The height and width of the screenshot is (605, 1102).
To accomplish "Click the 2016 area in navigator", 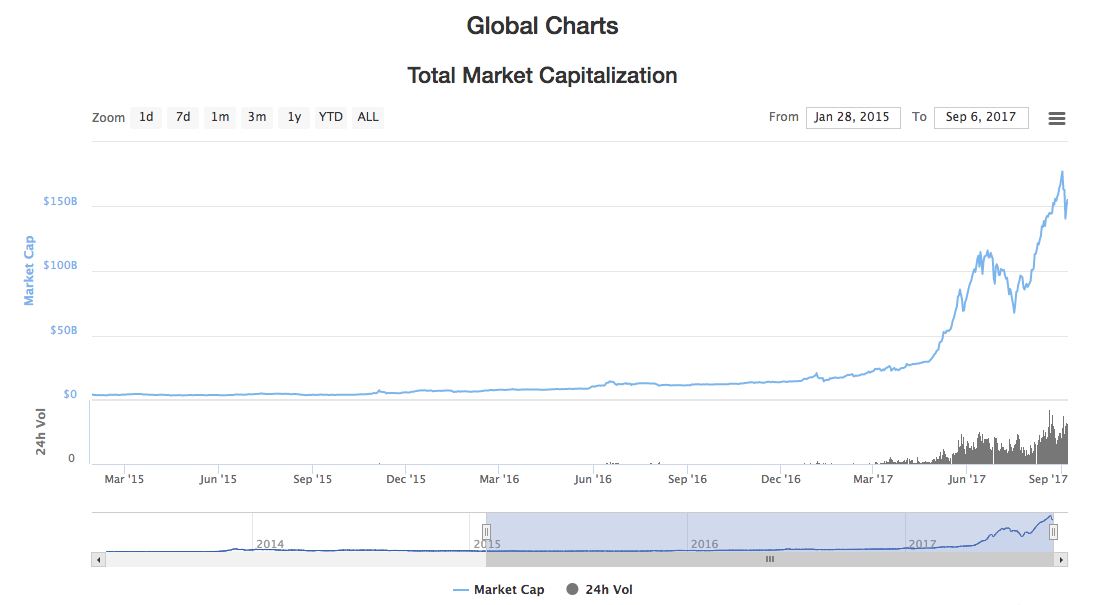I will coord(704,543).
